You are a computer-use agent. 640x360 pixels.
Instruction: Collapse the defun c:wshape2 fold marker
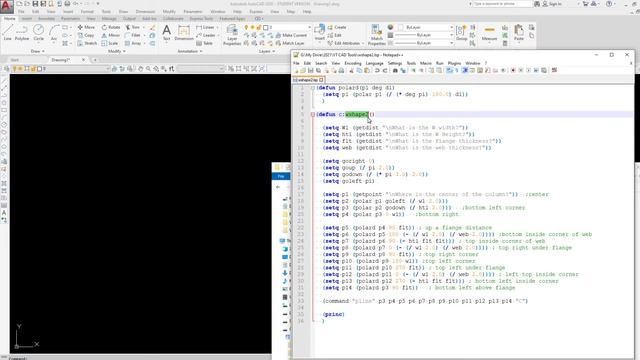[x=313, y=115]
